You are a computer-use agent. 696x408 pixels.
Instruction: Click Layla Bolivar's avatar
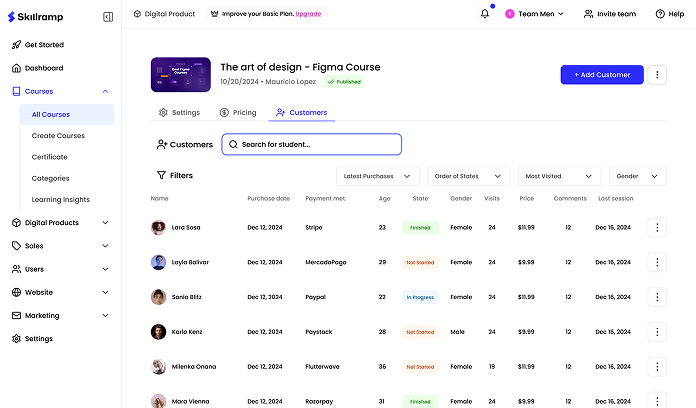(158, 262)
